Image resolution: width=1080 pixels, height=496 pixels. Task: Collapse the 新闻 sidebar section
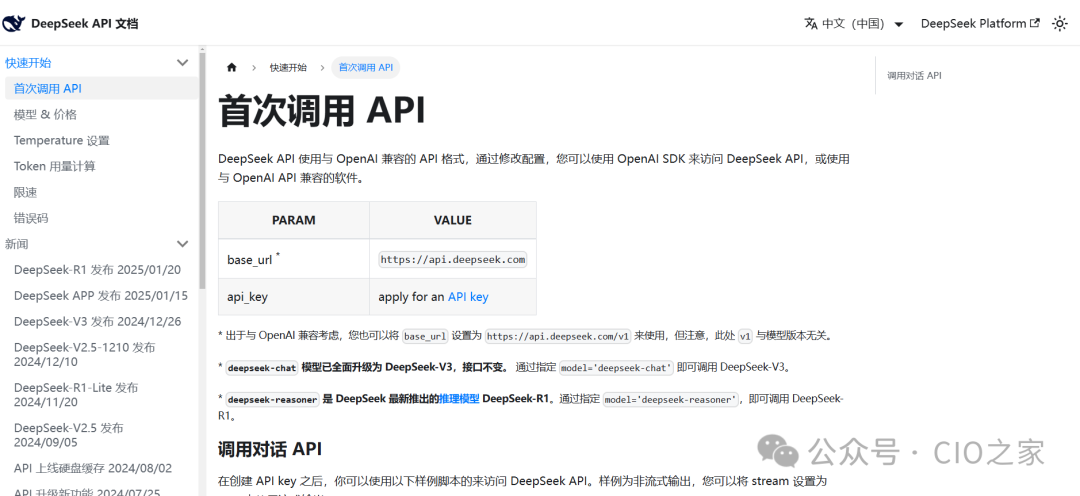182,244
